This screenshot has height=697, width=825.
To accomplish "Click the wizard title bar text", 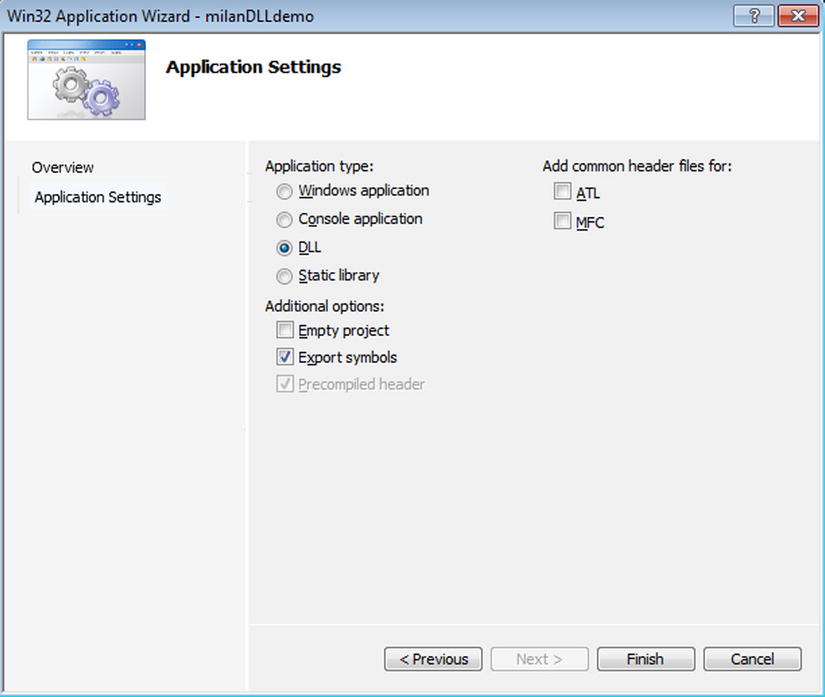I will 160,16.
